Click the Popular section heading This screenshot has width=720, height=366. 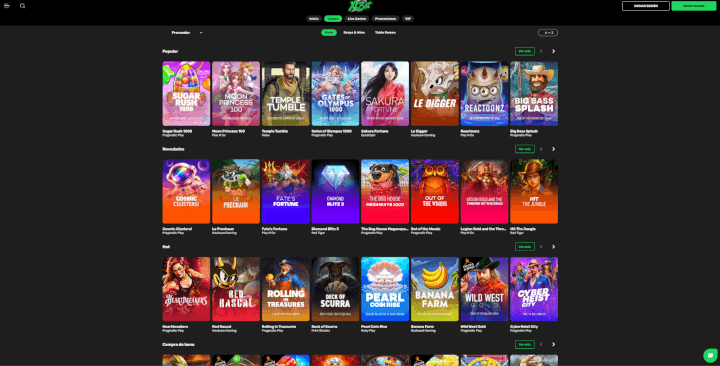click(170, 51)
